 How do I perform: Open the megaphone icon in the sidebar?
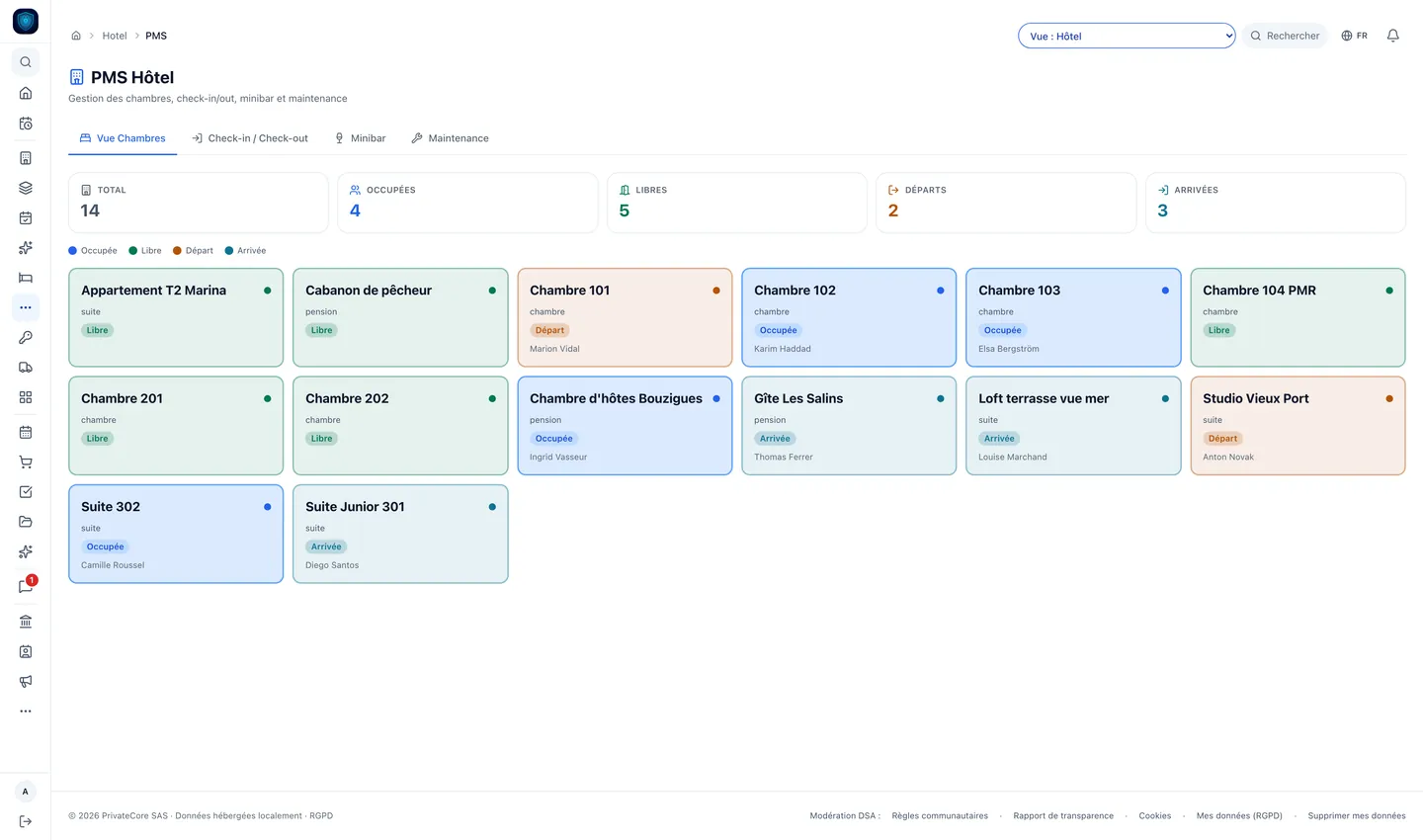[x=26, y=681]
